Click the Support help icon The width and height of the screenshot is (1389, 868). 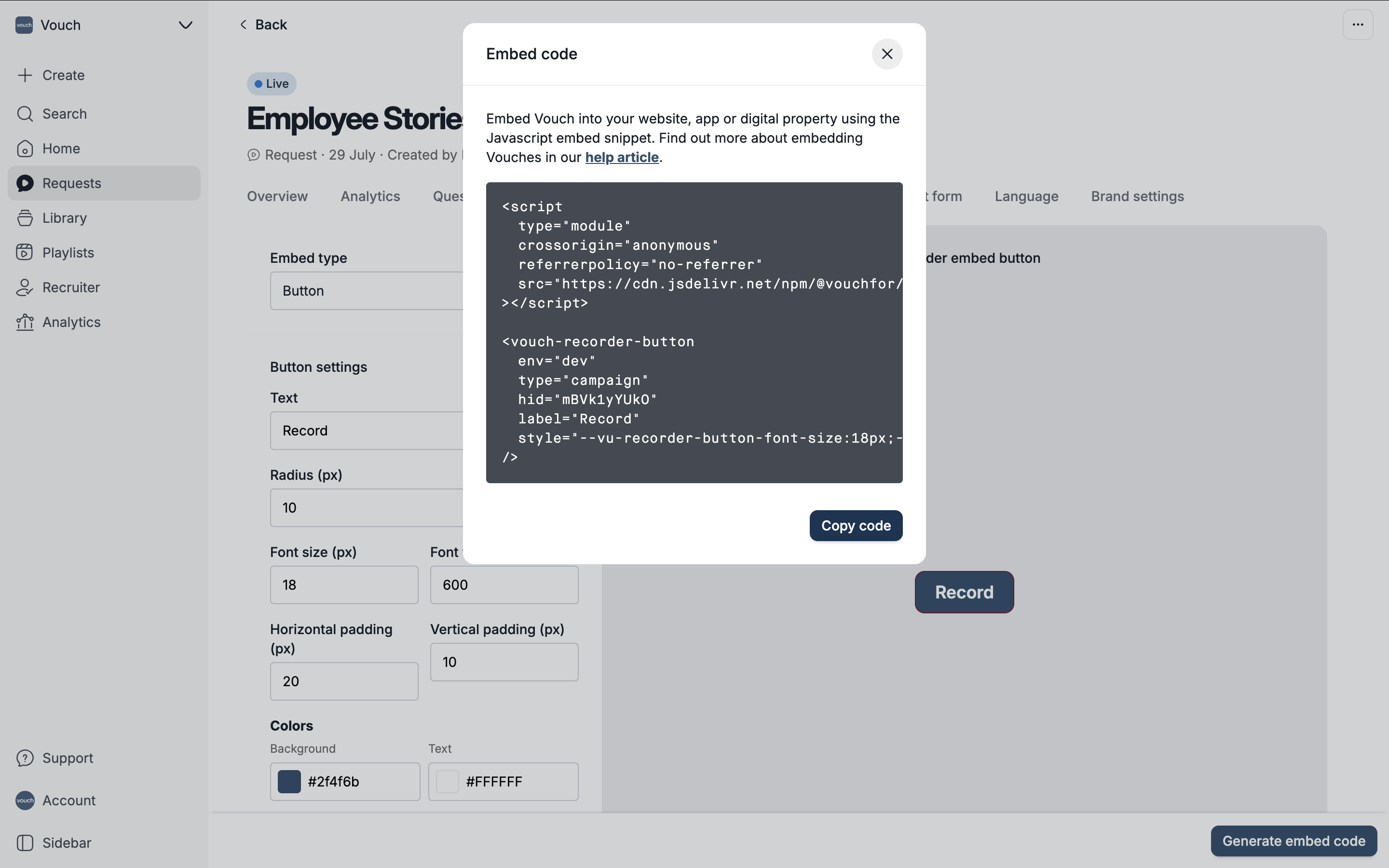[25, 759]
